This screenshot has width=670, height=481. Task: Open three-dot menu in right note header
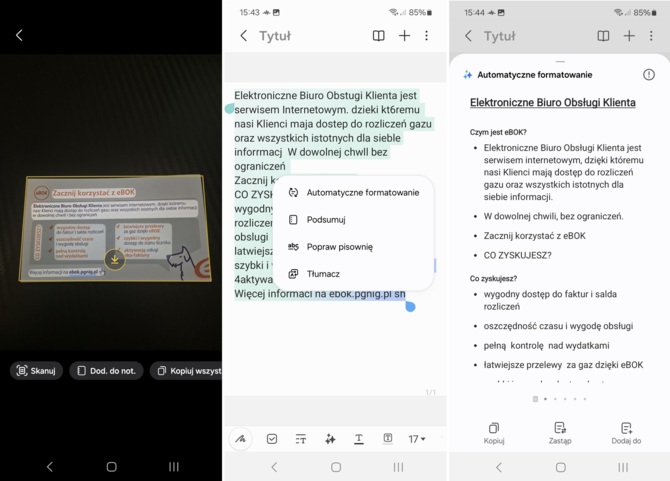[651, 35]
